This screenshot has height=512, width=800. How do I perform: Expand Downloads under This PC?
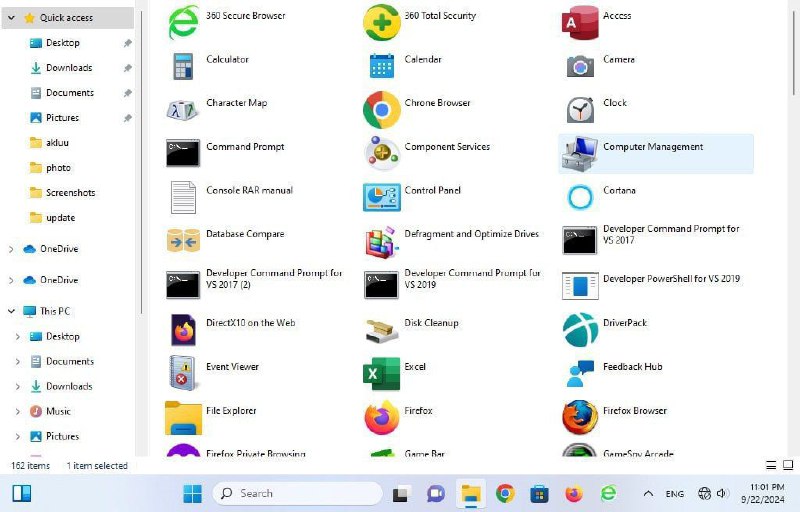(x=18, y=387)
